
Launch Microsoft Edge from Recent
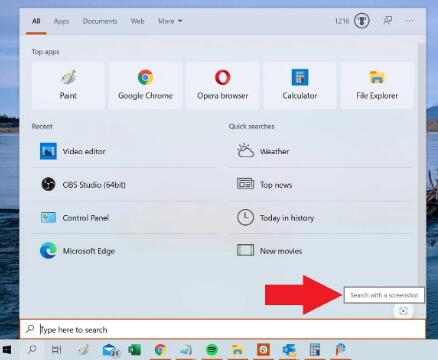(x=124, y=251)
